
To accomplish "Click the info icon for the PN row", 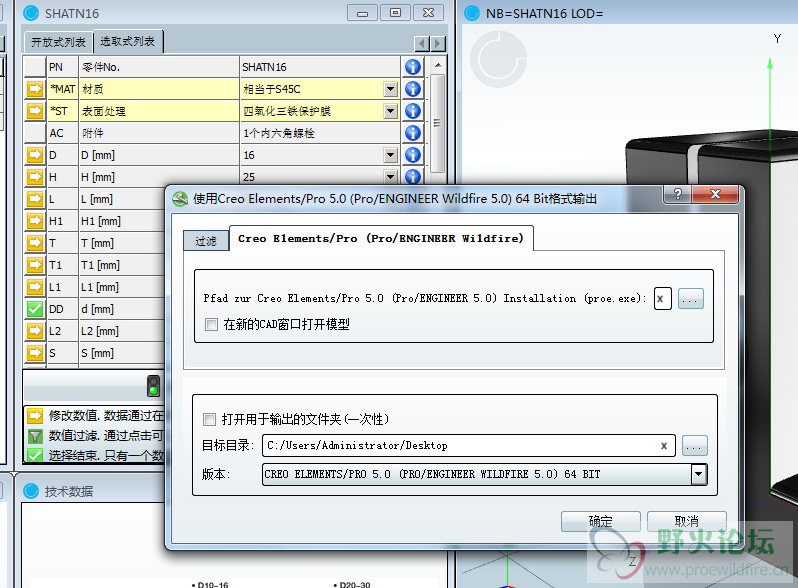I will [x=413, y=67].
